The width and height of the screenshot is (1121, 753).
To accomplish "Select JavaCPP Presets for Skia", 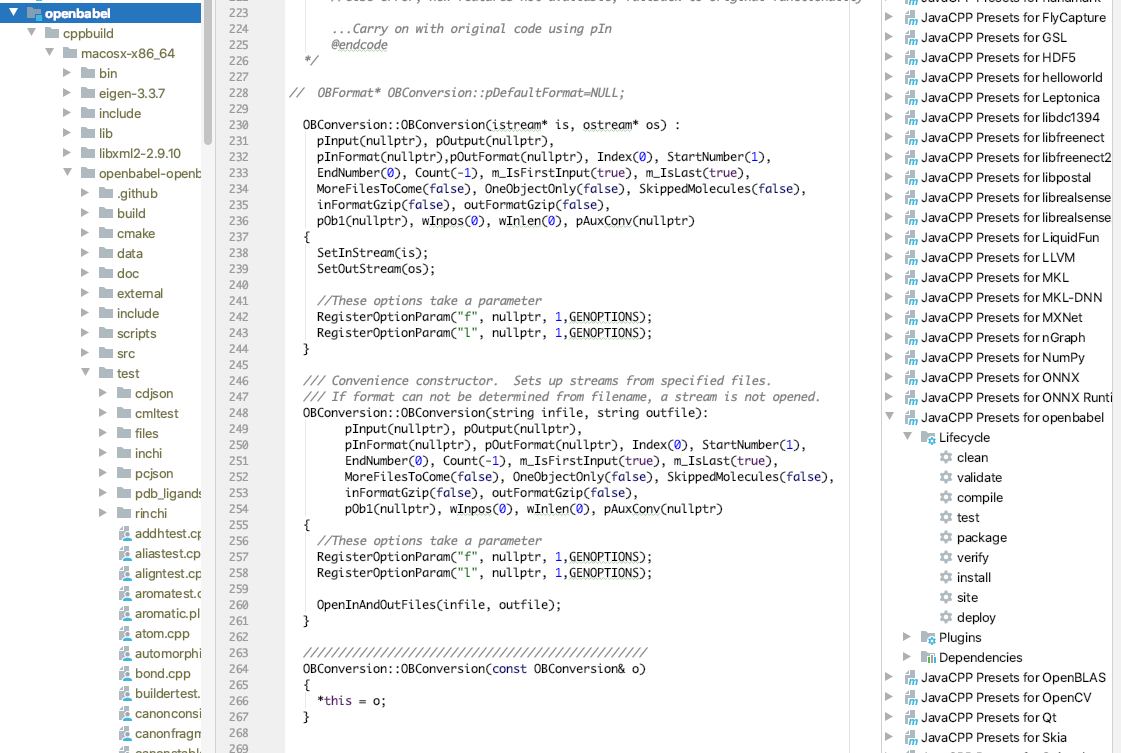I will [994, 738].
